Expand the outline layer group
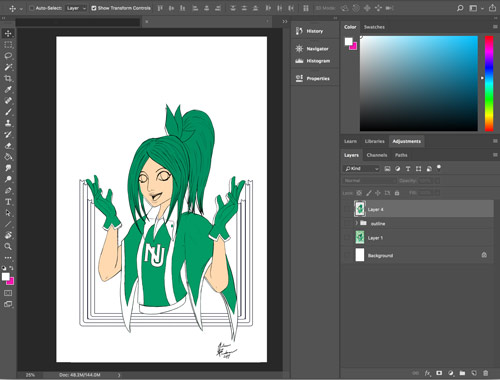500x380 pixels. [356, 223]
